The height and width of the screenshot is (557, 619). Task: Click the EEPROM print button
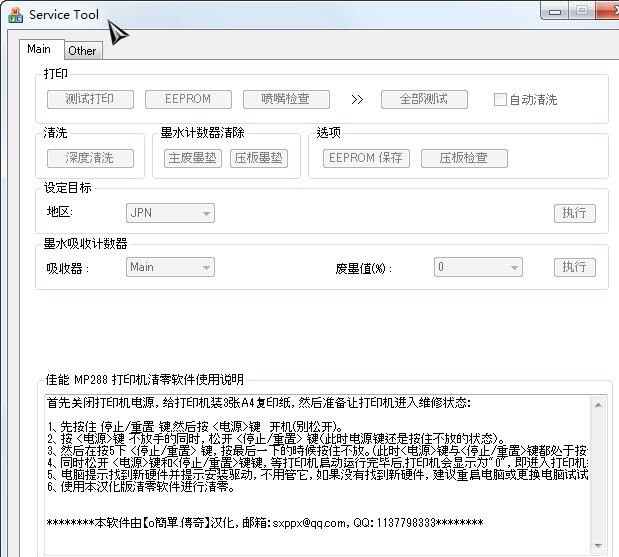click(188, 99)
